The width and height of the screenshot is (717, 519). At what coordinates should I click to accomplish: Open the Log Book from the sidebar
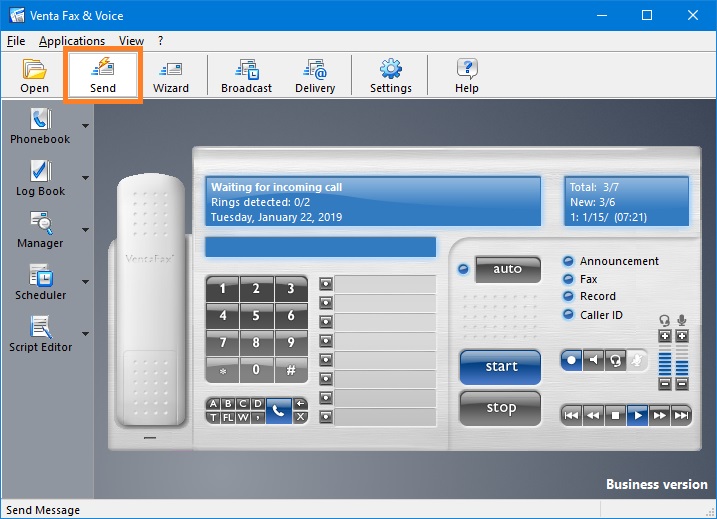[x=40, y=178]
